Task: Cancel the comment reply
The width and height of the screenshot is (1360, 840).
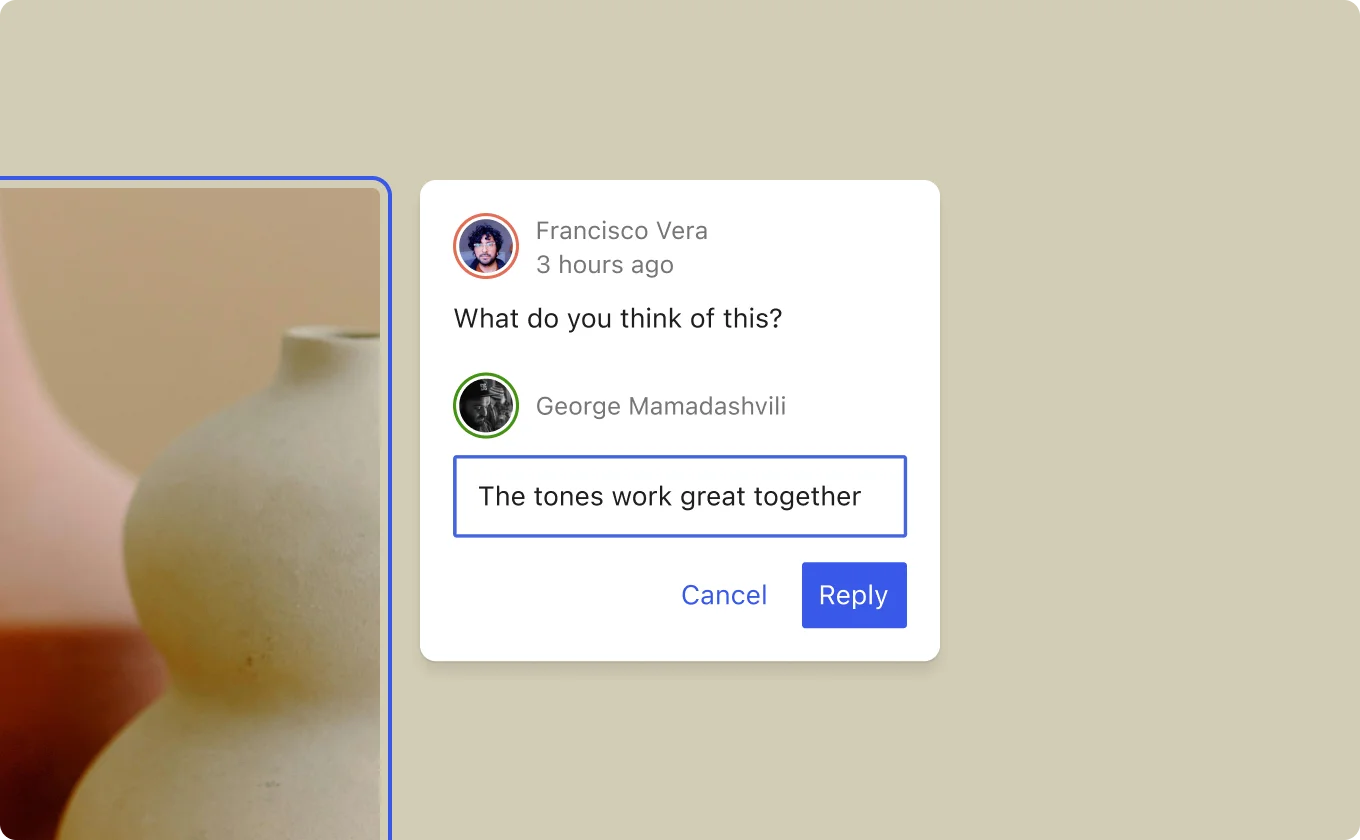Action: pos(724,595)
